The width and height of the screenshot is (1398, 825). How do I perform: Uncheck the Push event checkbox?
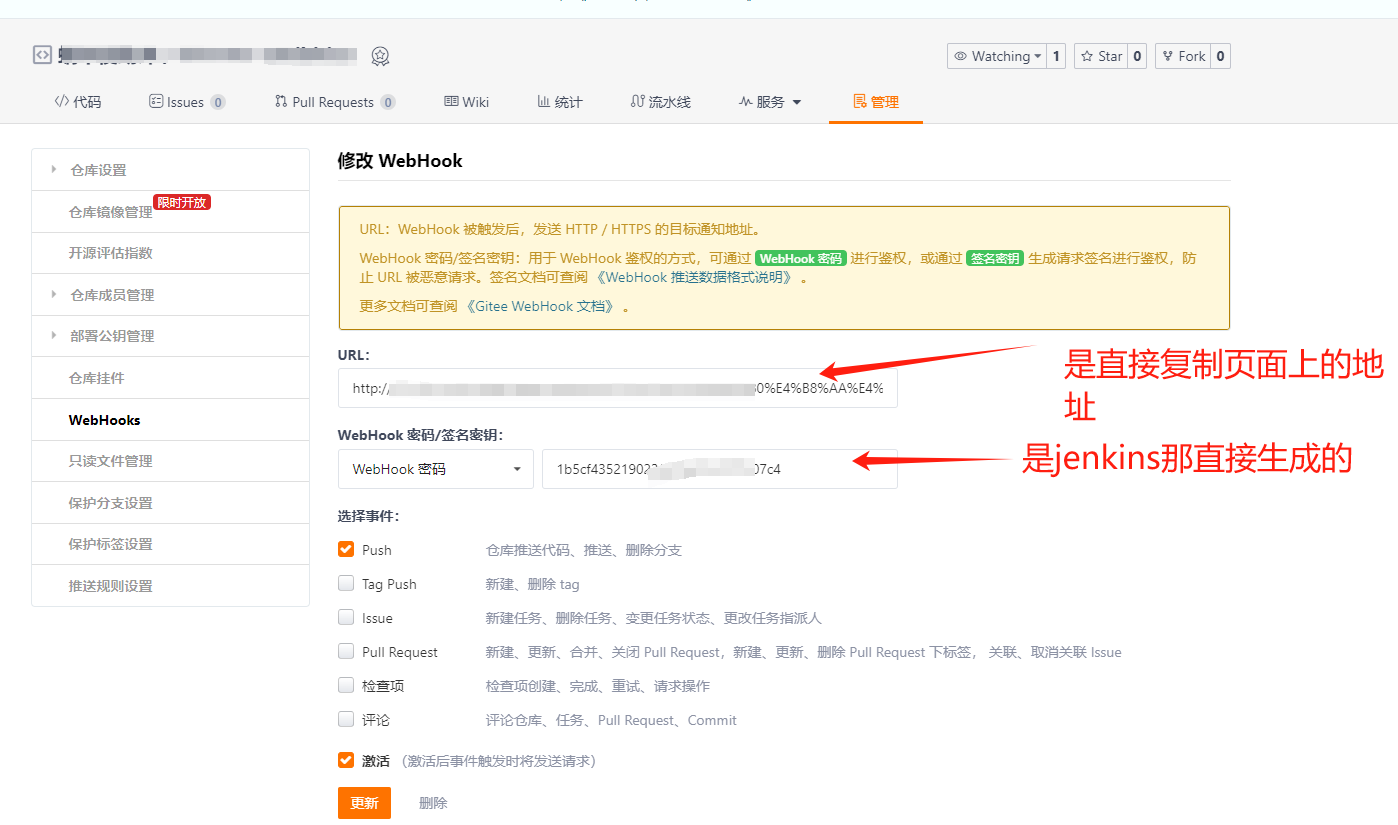click(346, 549)
